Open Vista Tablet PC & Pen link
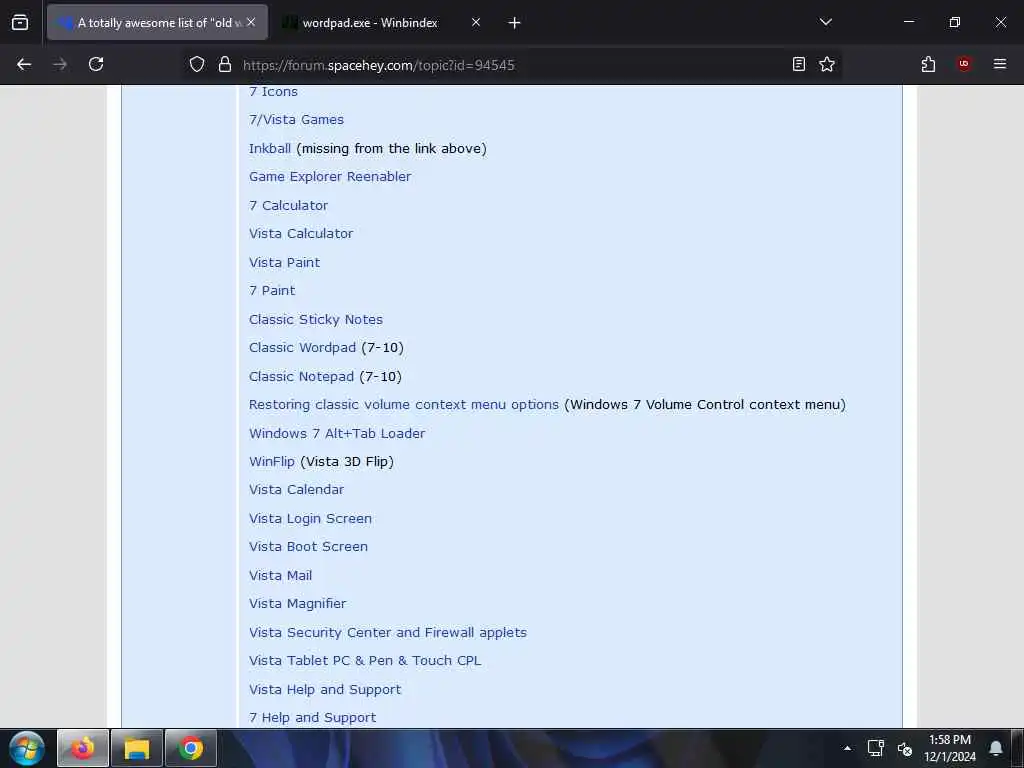 click(364, 660)
